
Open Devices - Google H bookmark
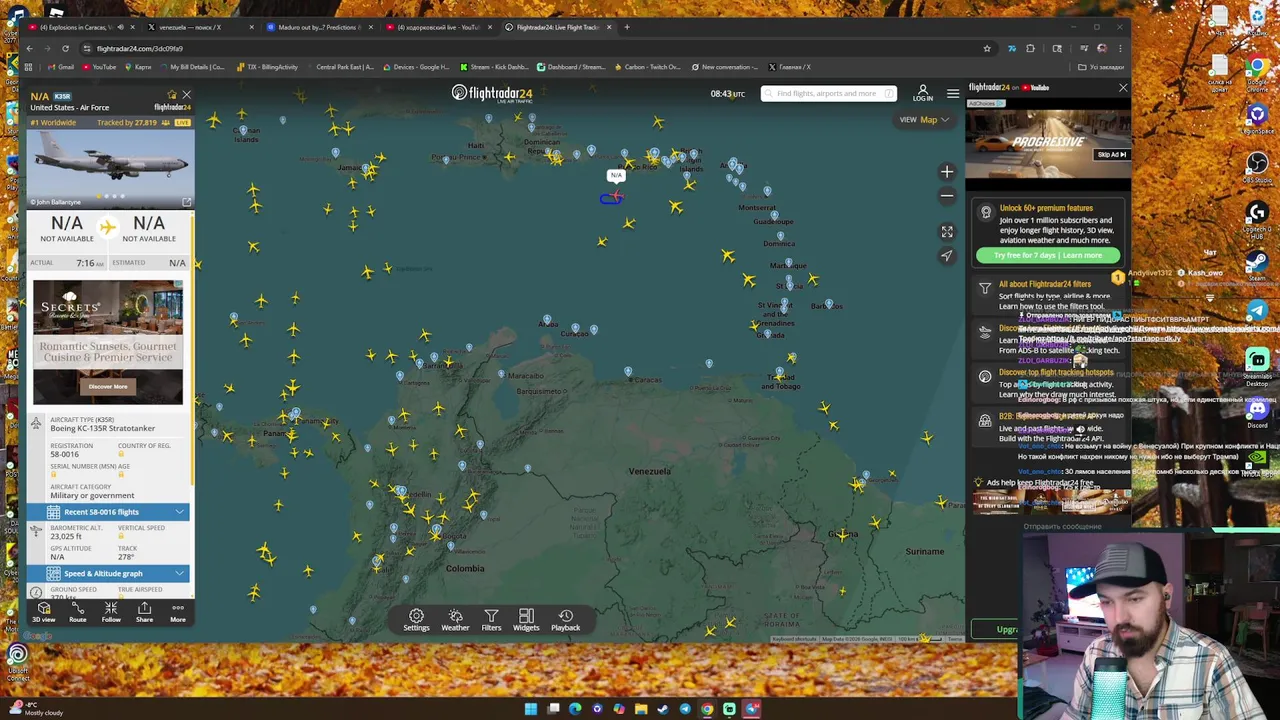[415, 67]
